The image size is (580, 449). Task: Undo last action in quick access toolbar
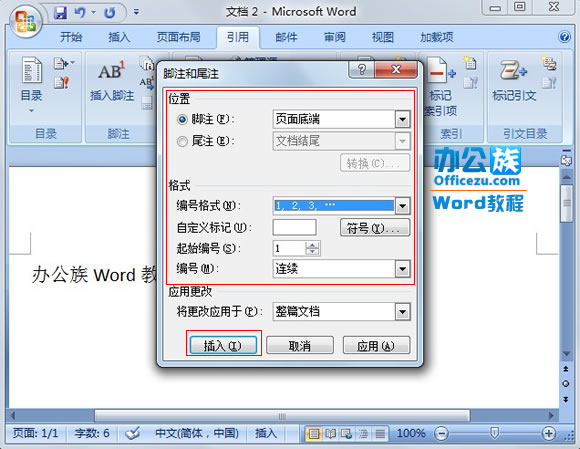tap(80, 13)
